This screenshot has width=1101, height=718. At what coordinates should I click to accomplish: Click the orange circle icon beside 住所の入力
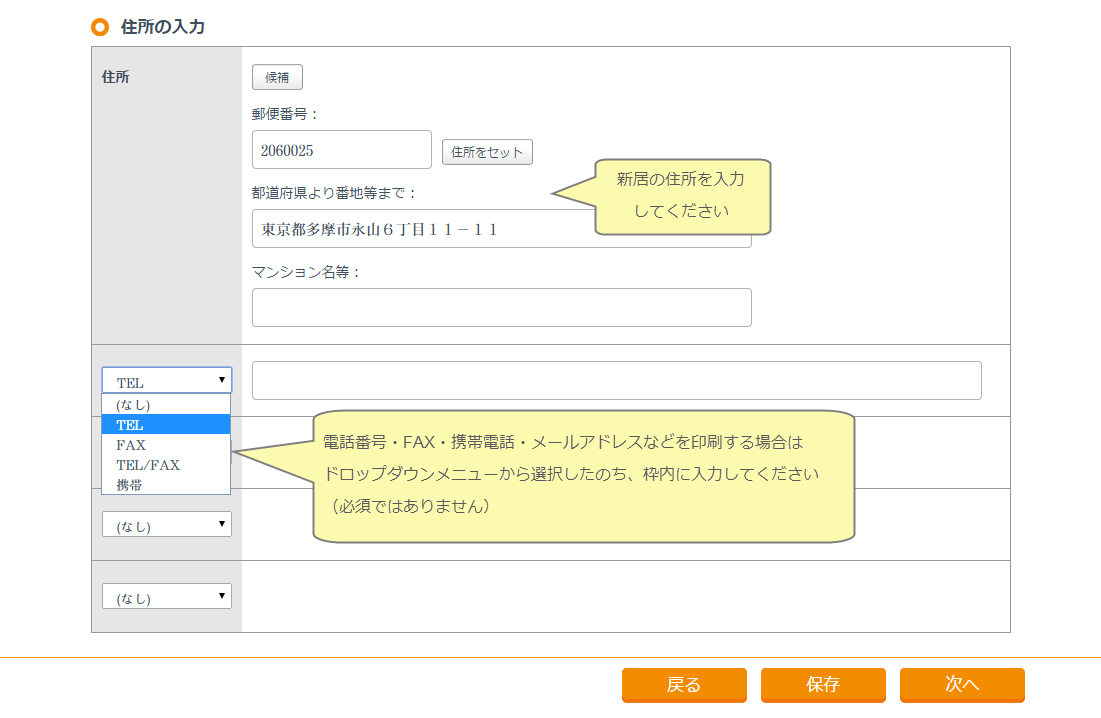99,27
